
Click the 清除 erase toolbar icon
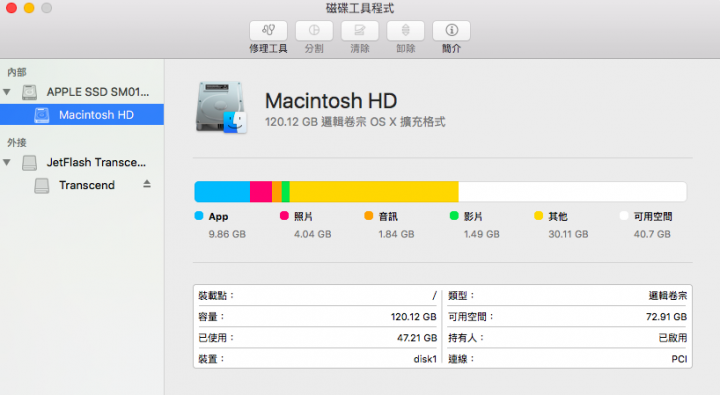(x=360, y=30)
